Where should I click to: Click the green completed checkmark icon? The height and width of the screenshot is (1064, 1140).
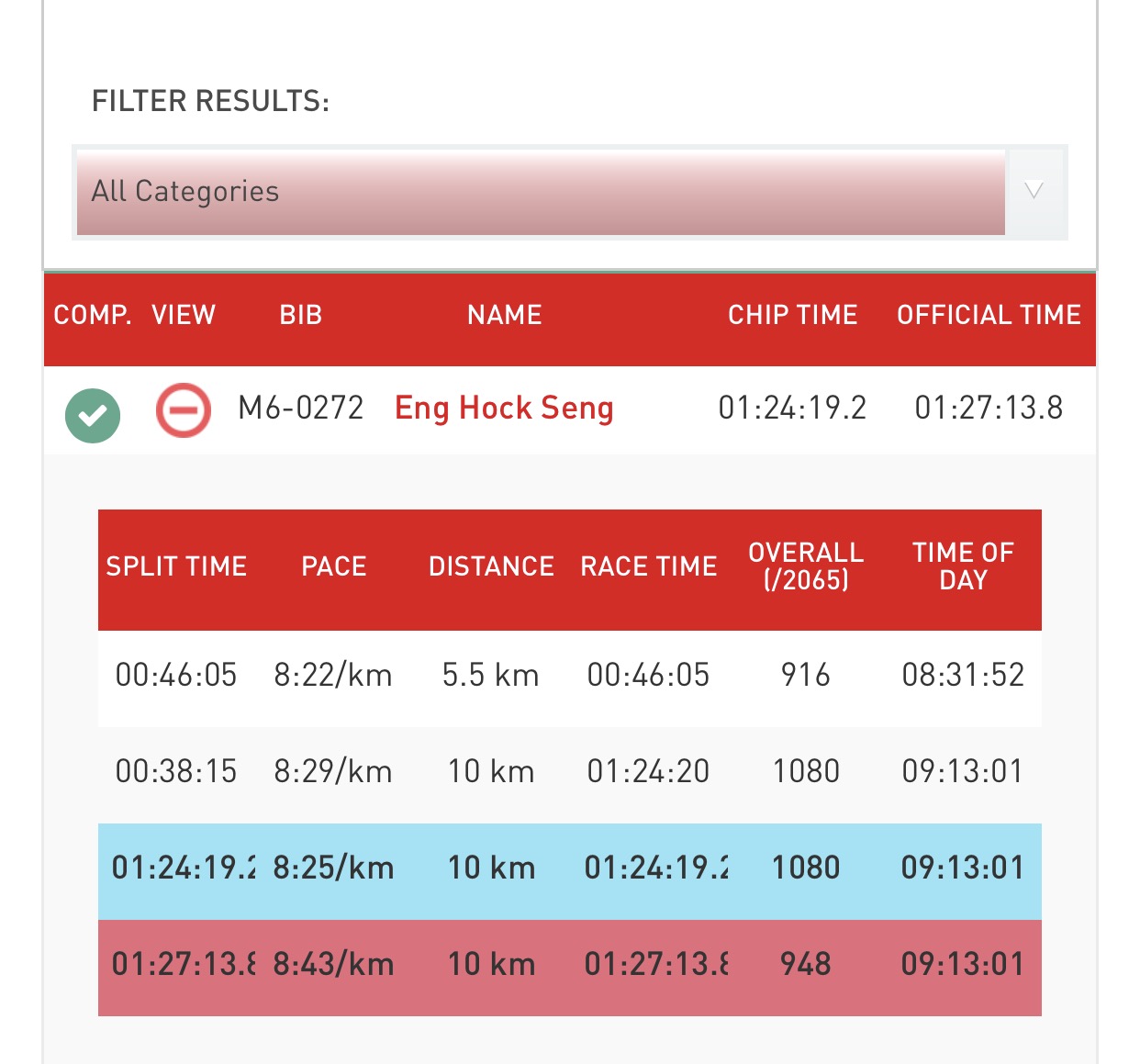pyautogui.click(x=93, y=416)
